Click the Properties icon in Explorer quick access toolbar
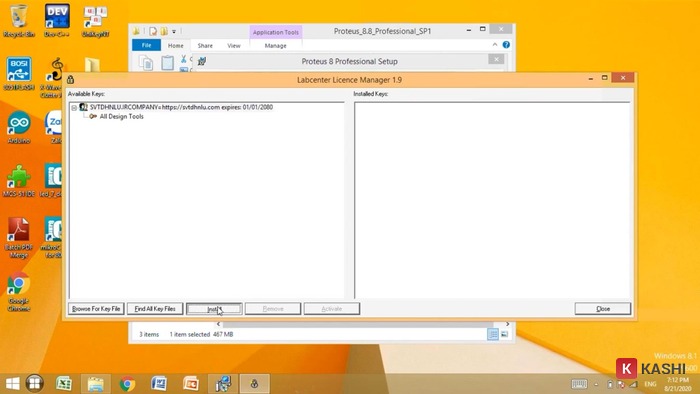Screen dimensions: 700x394 click(x=153, y=31)
